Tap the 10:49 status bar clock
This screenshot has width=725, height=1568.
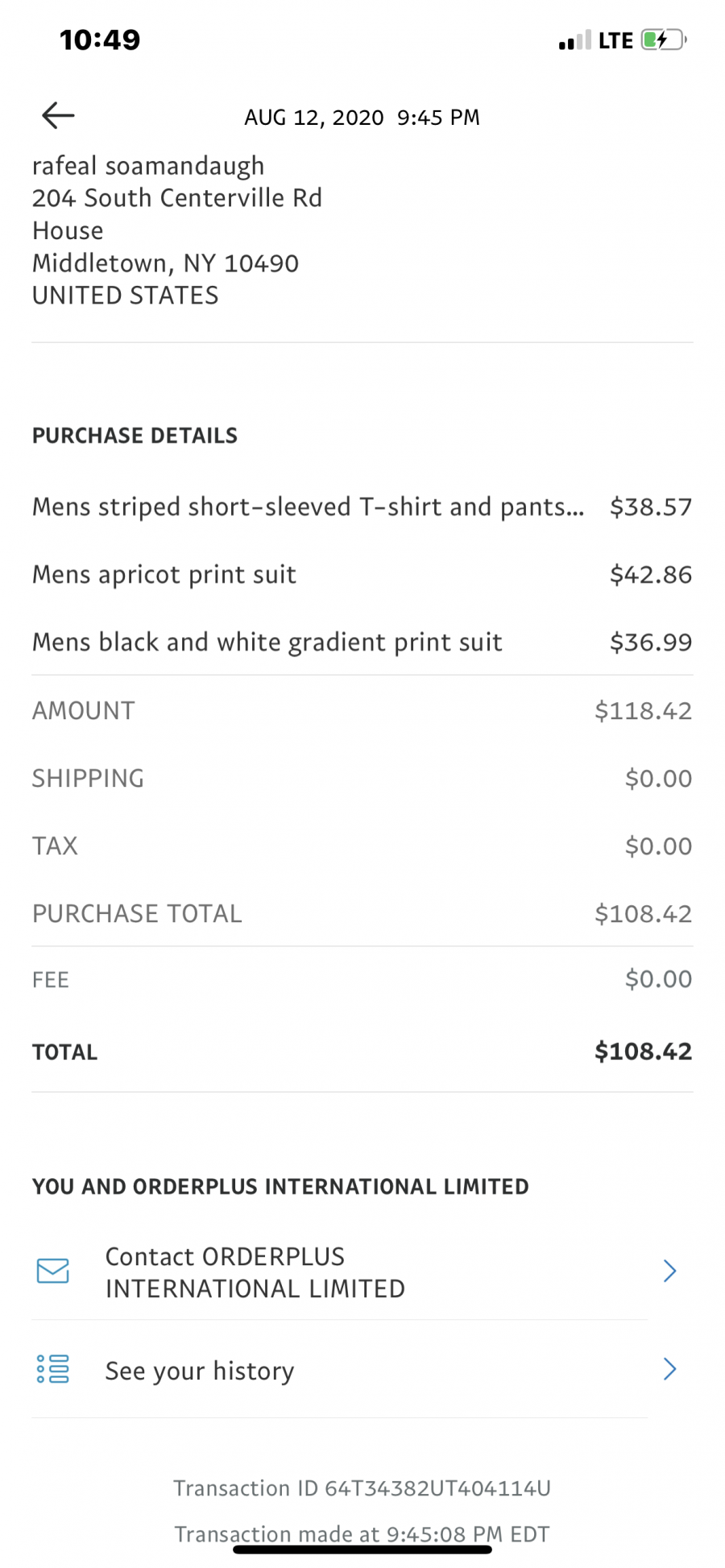tap(100, 39)
